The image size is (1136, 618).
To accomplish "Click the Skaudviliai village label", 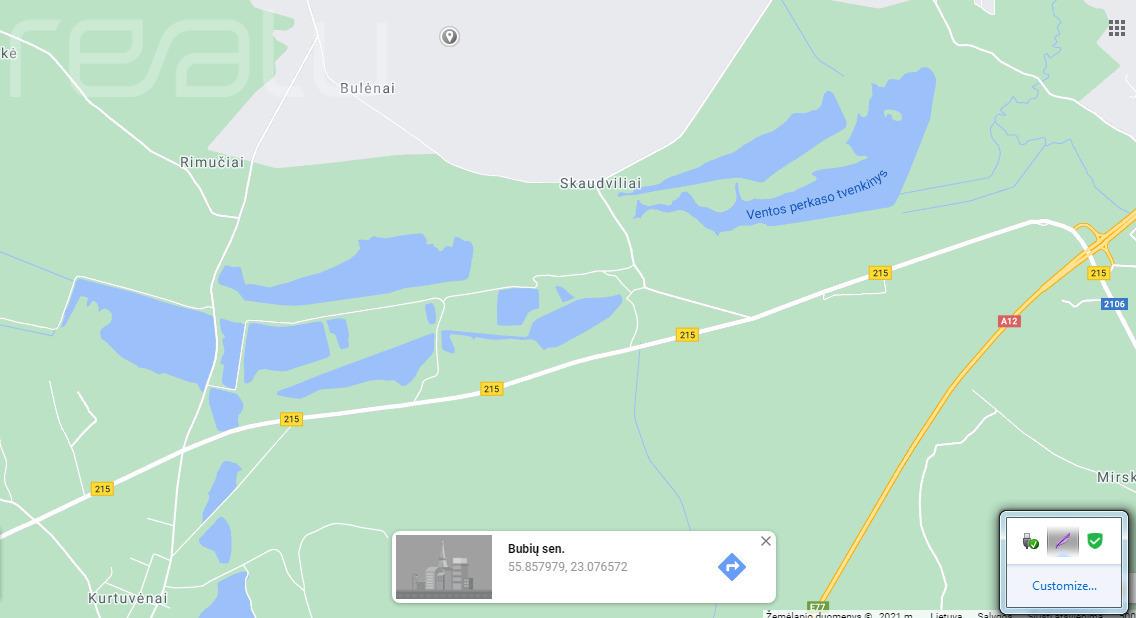I will pyautogui.click(x=601, y=183).
